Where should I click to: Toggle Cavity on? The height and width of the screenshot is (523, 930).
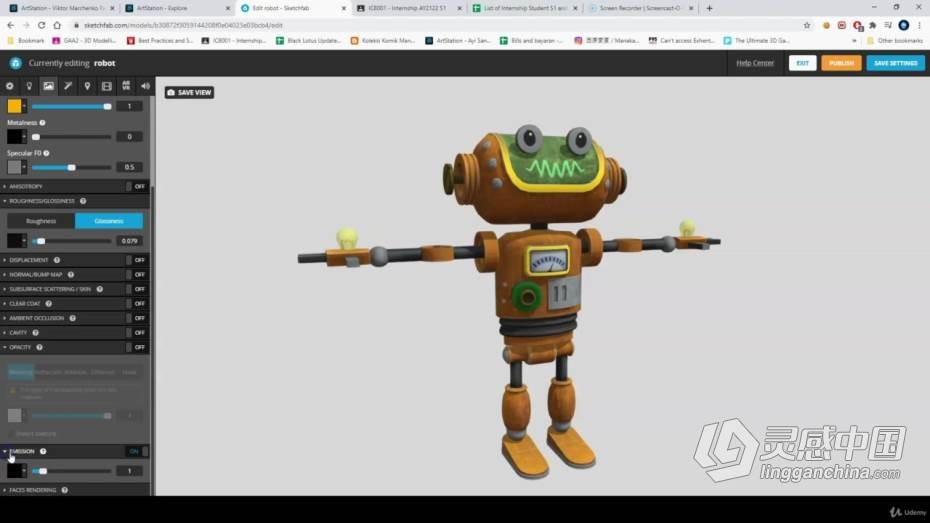click(136, 333)
